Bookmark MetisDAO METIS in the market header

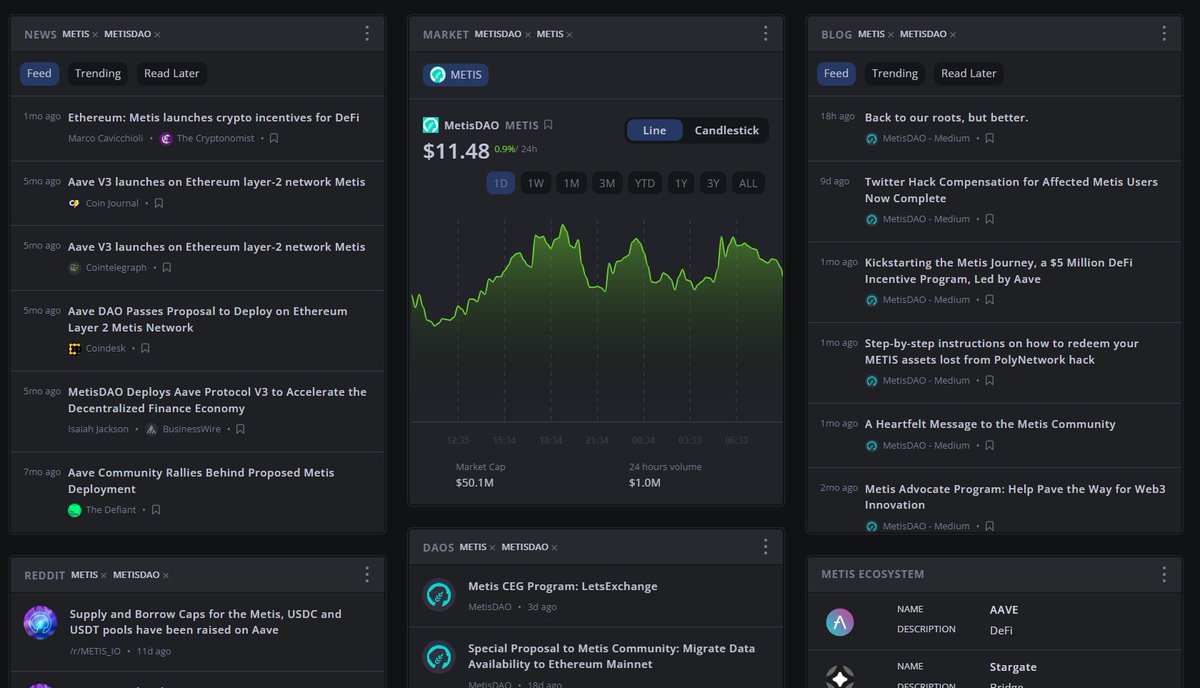(x=548, y=126)
